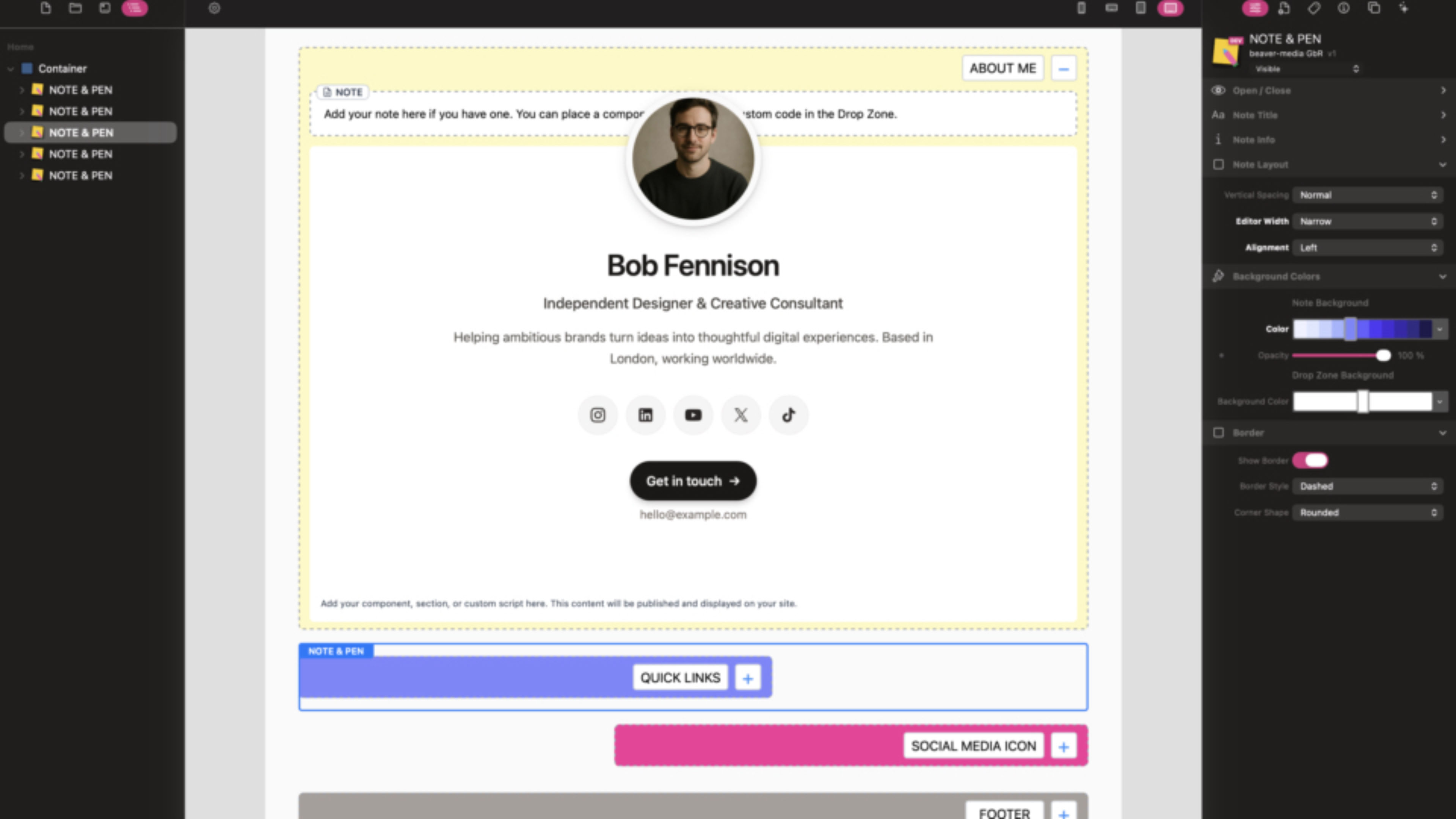Viewport: 1456px width, 819px height.
Task: Select the pink node browser icon in top-left toolbar
Action: click(x=135, y=8)
